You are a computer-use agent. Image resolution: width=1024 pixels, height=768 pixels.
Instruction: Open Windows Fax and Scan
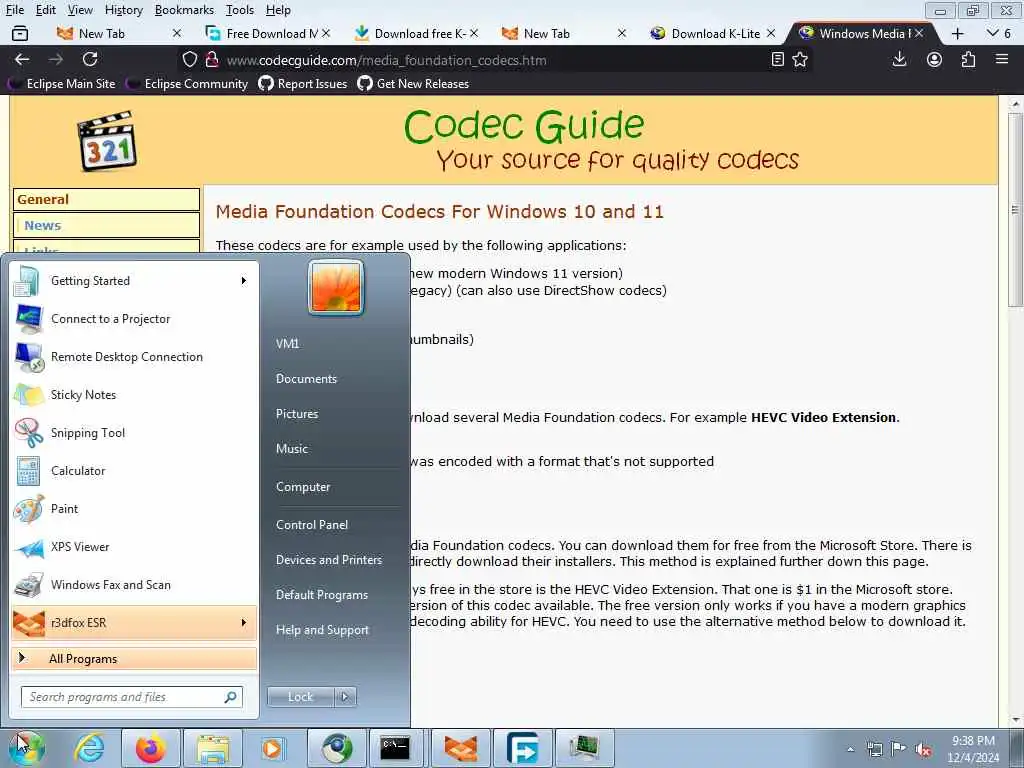(x=135, y=584)
